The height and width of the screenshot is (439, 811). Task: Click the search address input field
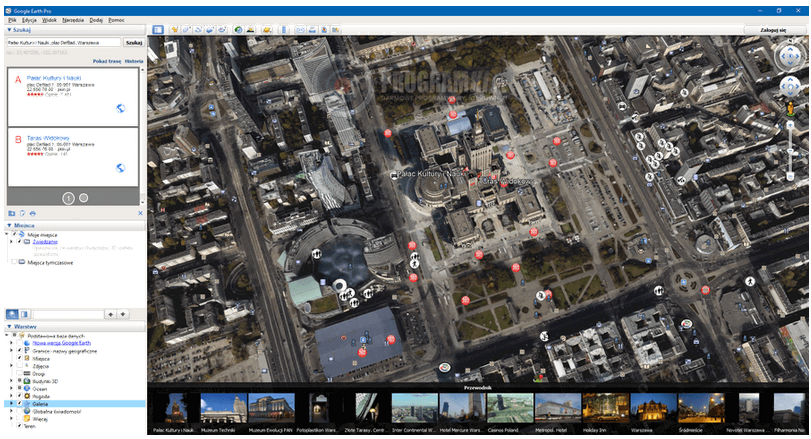pyautogui.click(x=64, y=42)
